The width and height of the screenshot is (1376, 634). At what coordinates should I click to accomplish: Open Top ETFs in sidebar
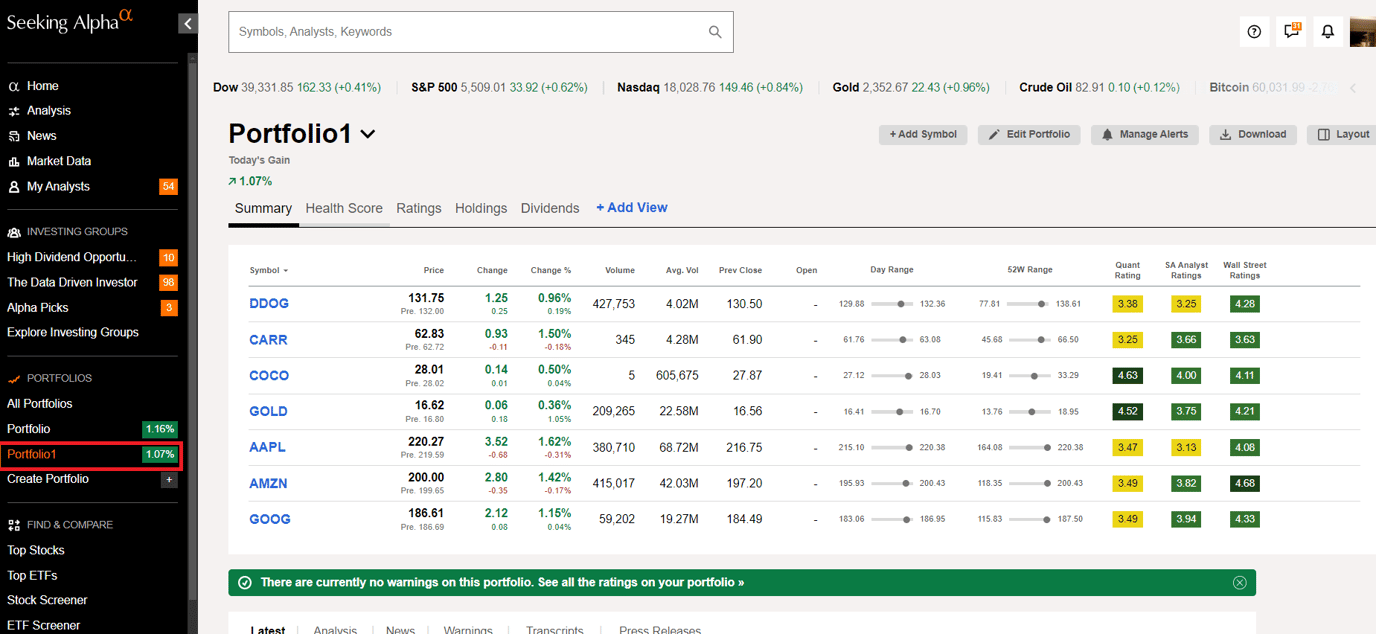pos(32,575)
